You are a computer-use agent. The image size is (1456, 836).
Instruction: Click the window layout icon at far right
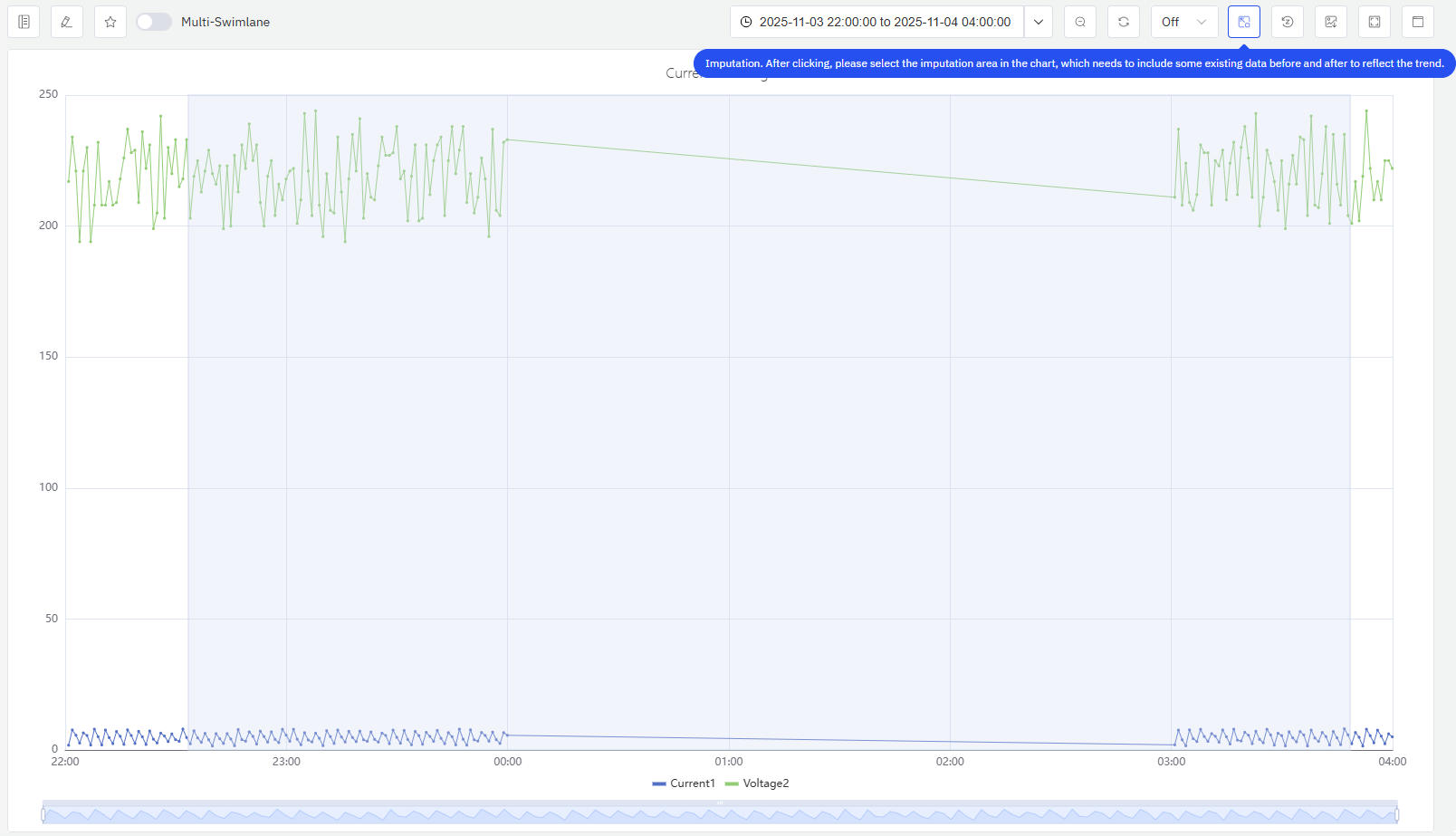tap(1418, 22)
